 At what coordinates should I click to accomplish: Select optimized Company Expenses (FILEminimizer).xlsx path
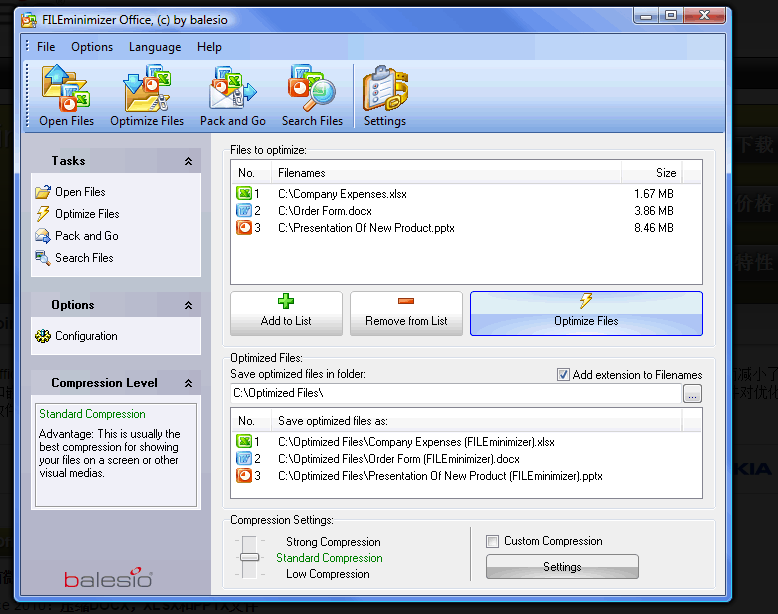click(x=416, y=442)
